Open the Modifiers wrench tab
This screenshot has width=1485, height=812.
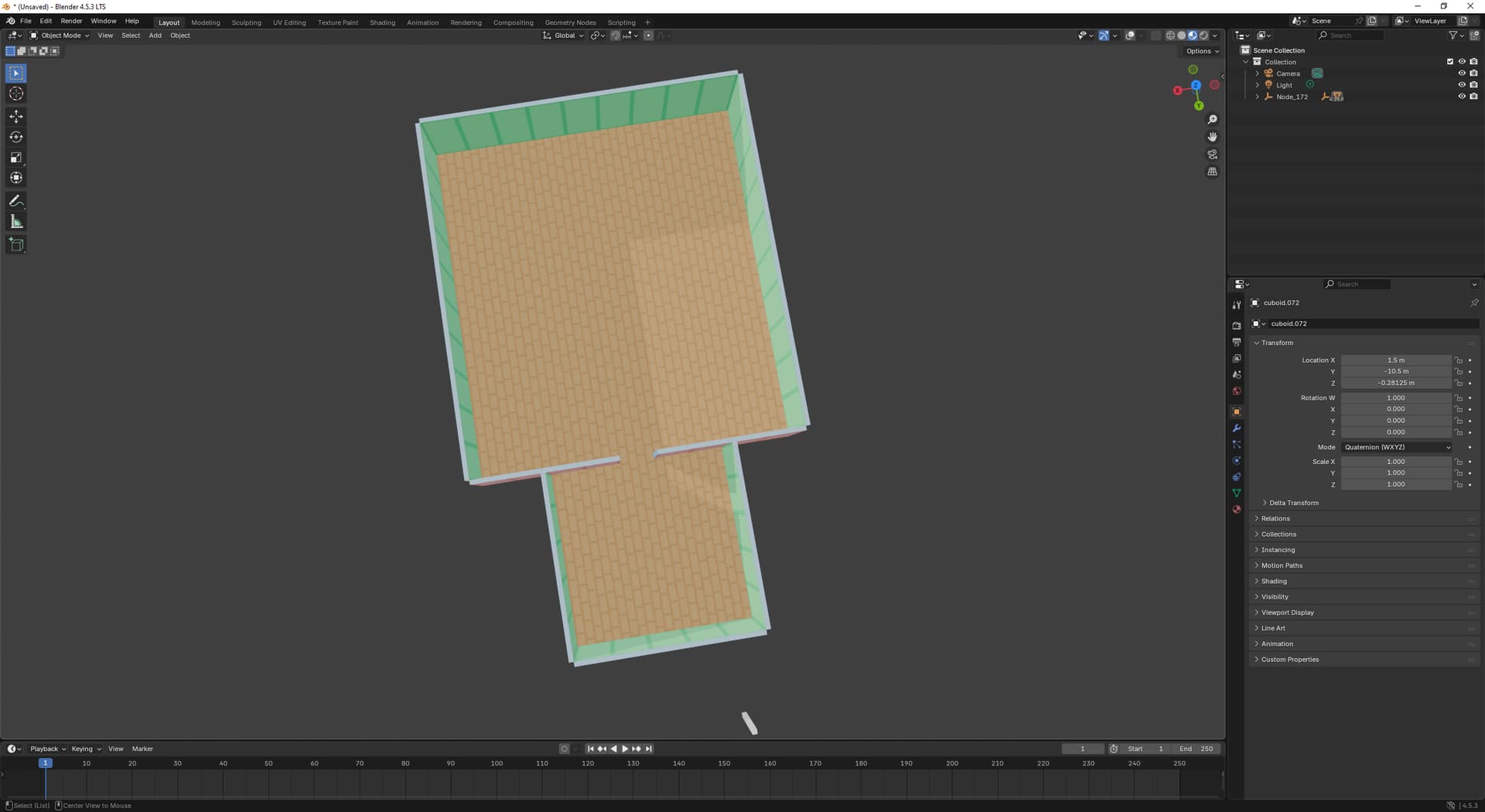[1236, 428]
